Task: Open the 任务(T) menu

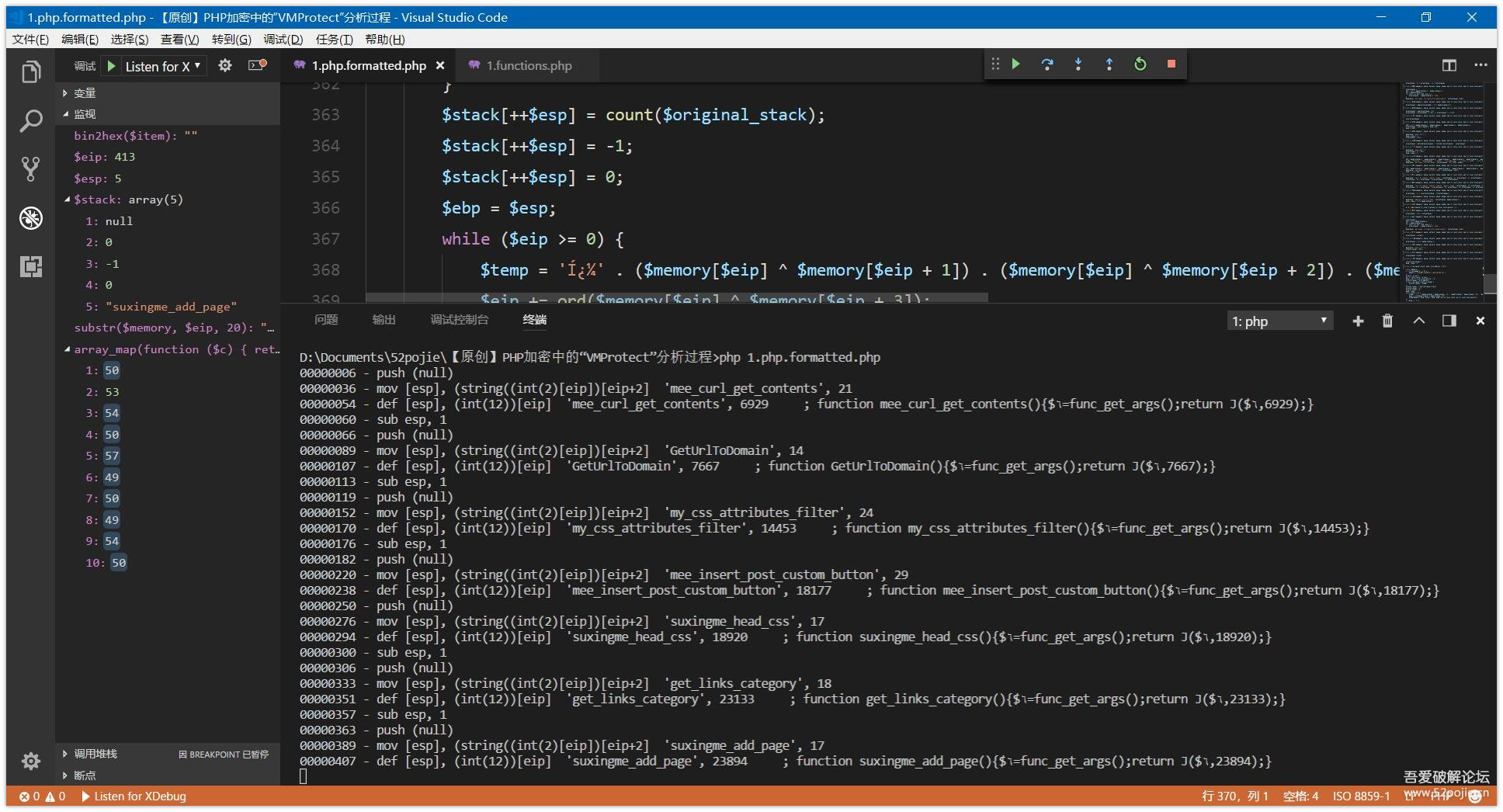Action: point(334,40)
